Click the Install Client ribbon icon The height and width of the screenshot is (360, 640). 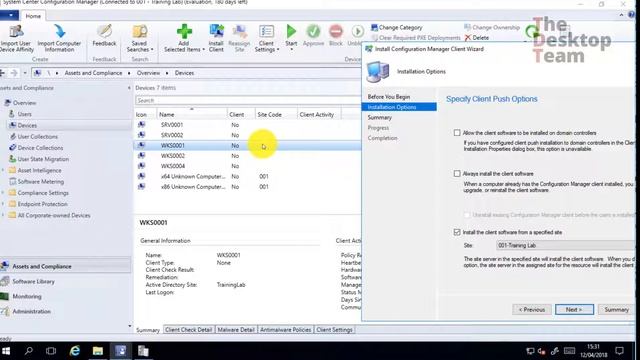tap(216, 31)
